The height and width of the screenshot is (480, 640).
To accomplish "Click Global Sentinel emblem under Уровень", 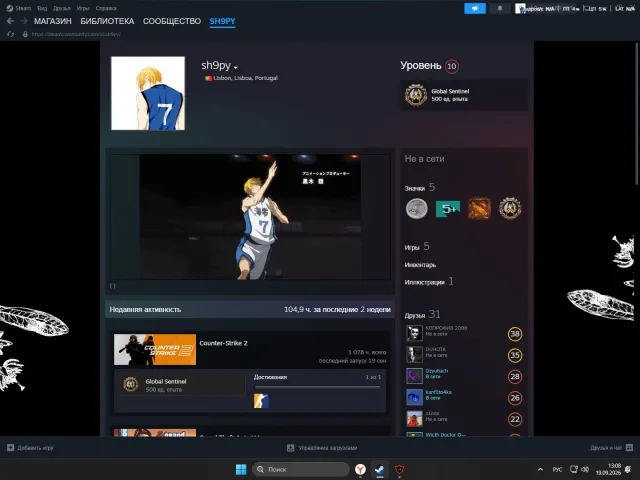I will (x=416, y=95).
